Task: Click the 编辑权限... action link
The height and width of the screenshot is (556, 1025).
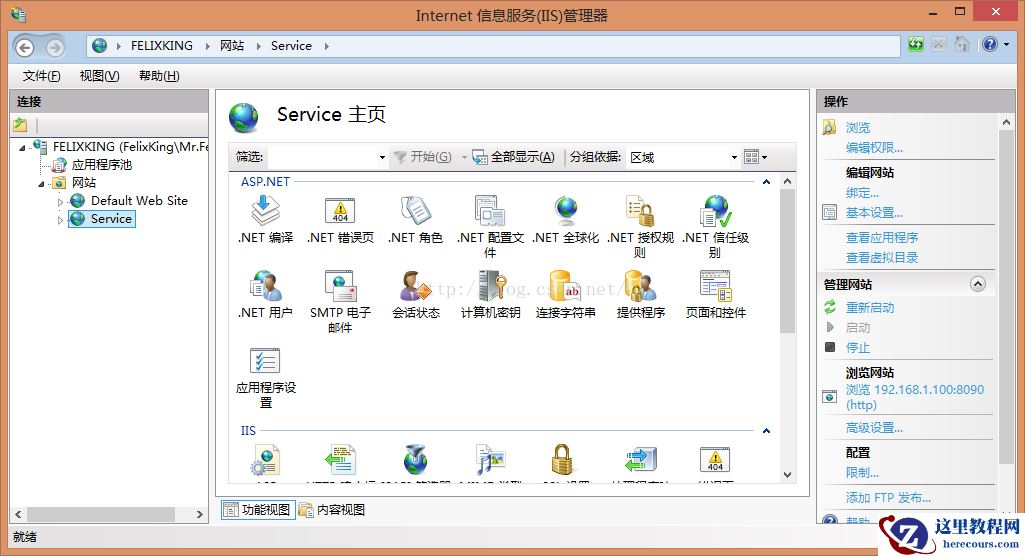Action: point(874,148)
